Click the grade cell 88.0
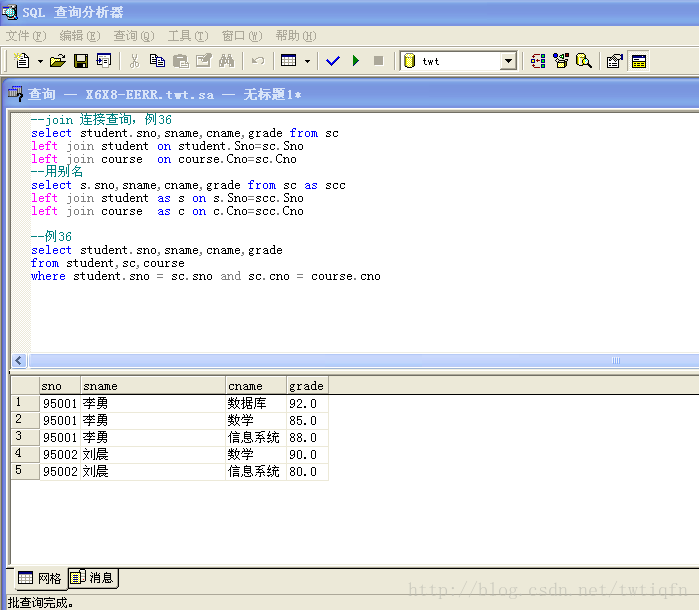 tap(307, 437)
